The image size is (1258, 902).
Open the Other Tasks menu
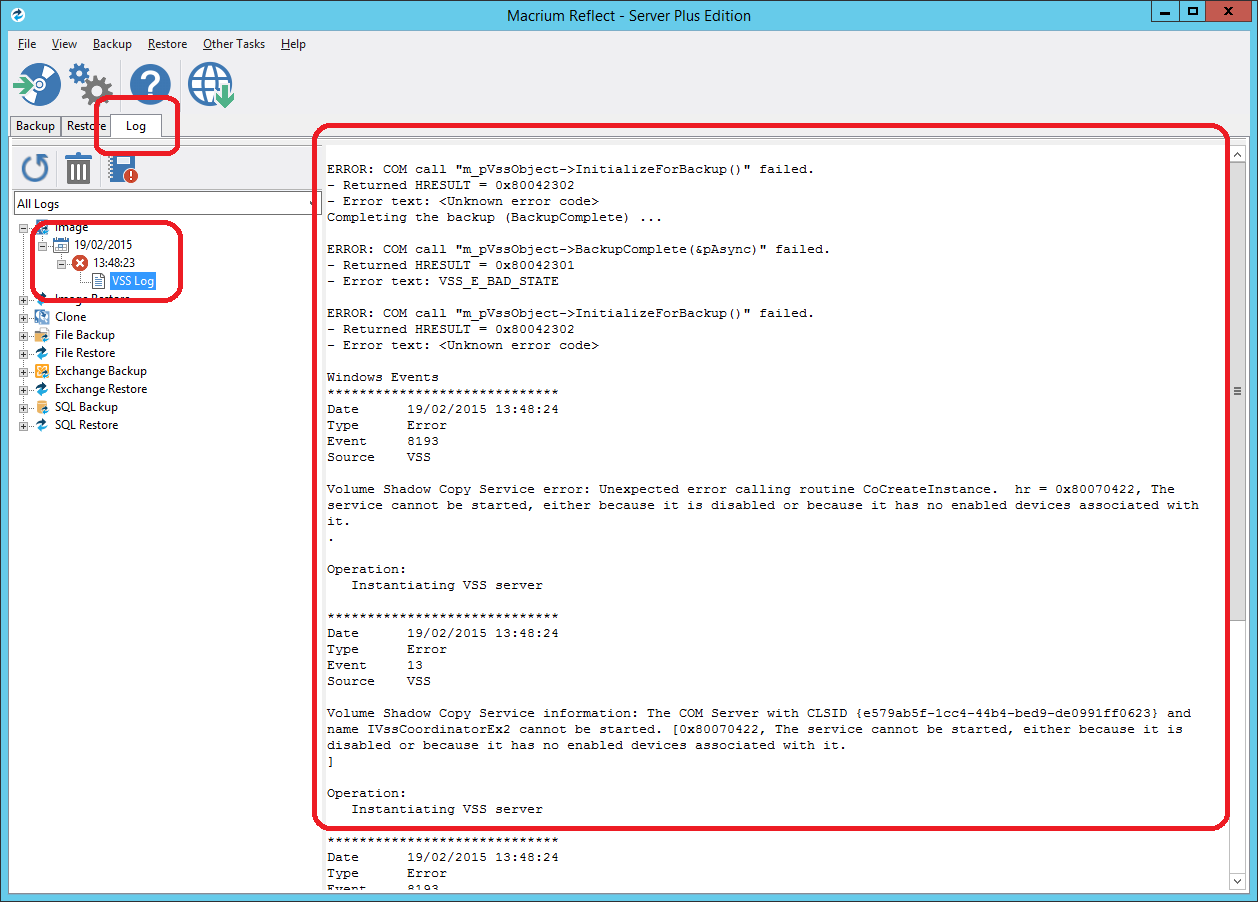233,44
